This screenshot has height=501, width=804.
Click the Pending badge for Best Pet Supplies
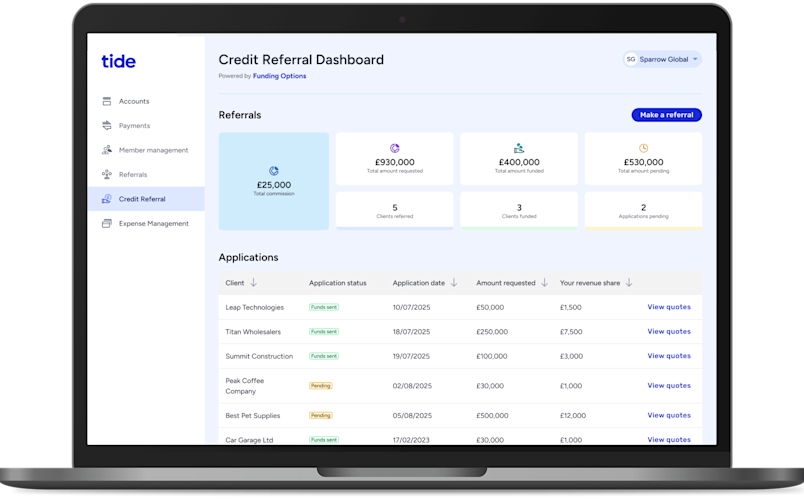pos(320,415)
